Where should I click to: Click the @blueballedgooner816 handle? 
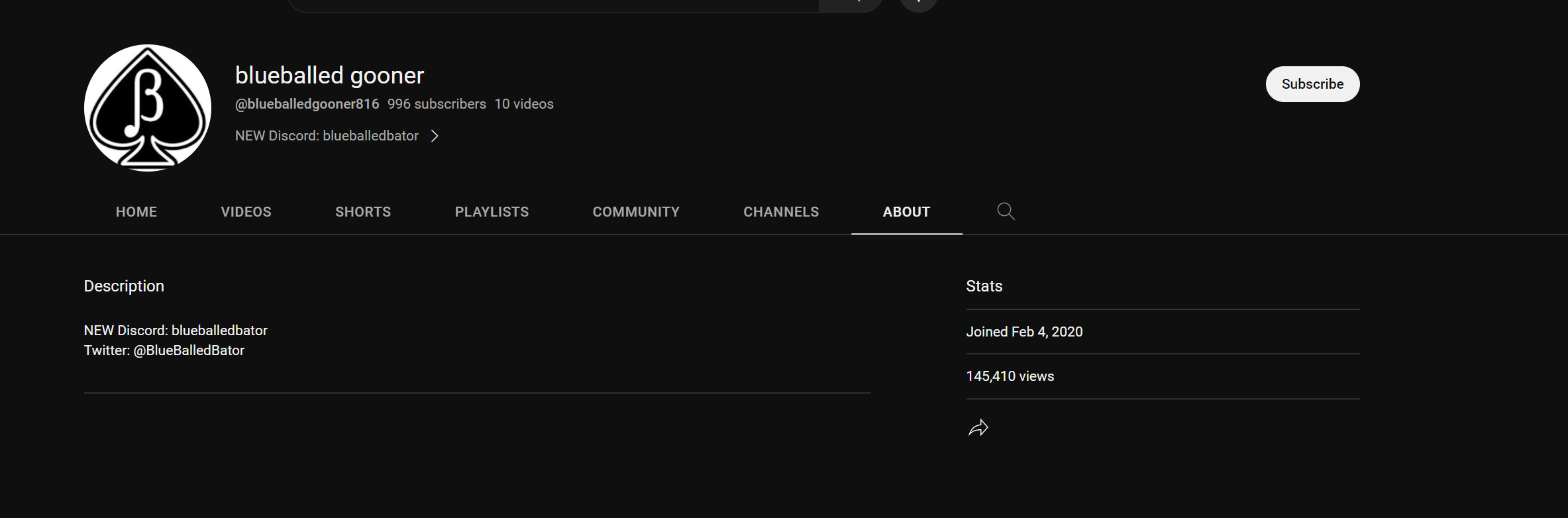pos(307,104)
